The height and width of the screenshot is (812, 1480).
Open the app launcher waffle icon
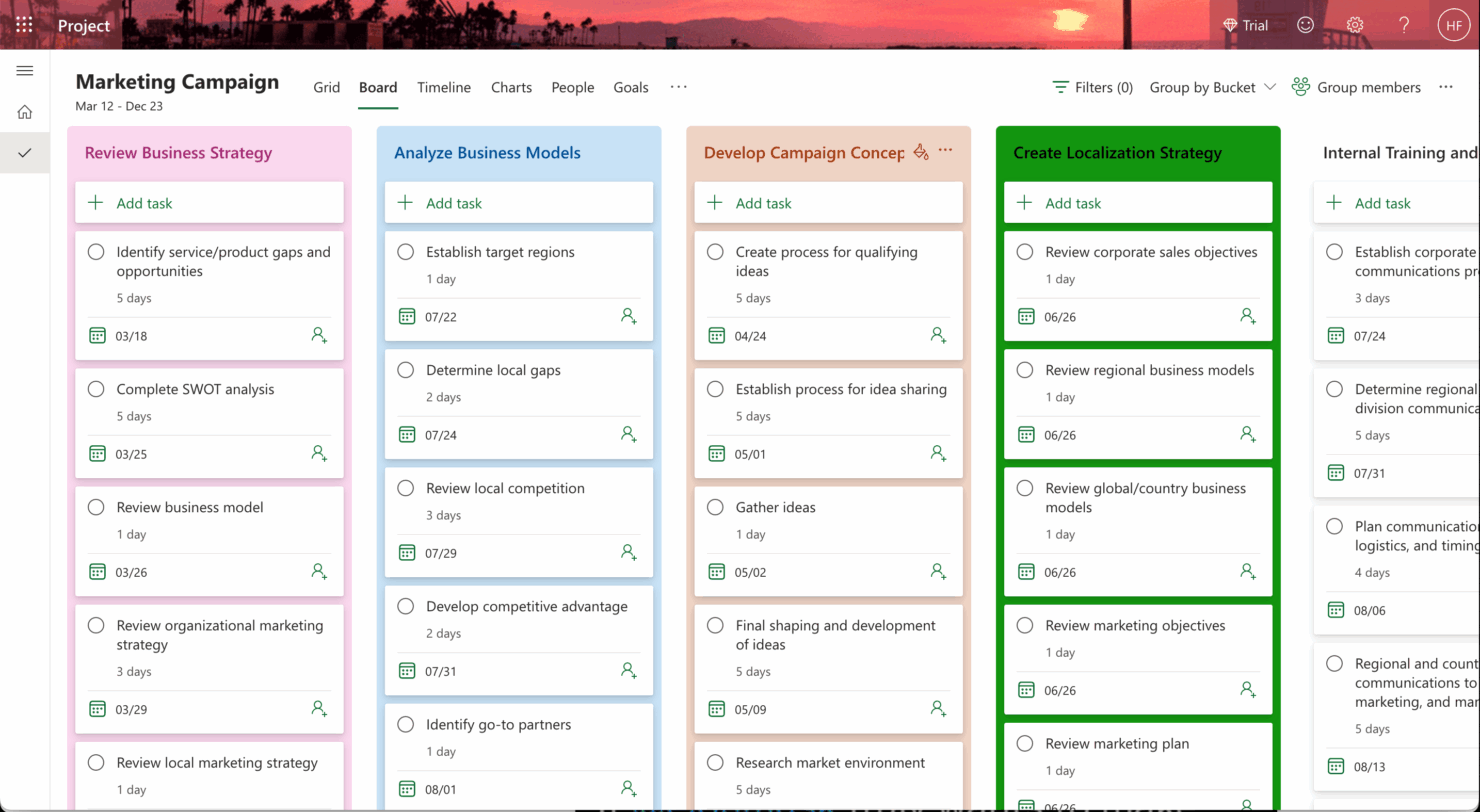point(24,25)
